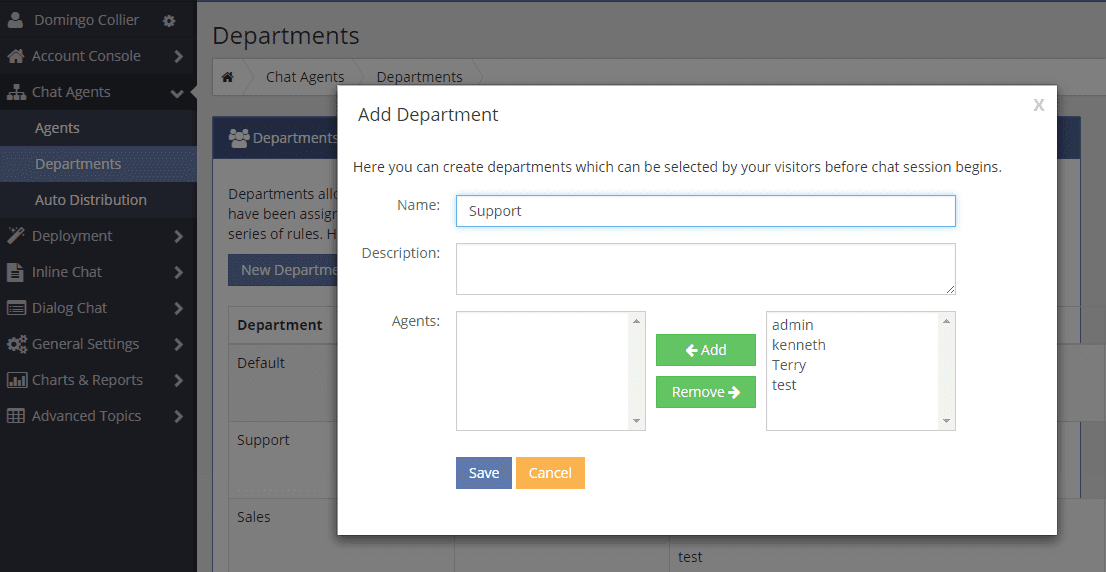Expand the Charts & Reports chevron
The height and width of the screenshot is (572, 1106).
pyautogui.click(x=178, y=380)
